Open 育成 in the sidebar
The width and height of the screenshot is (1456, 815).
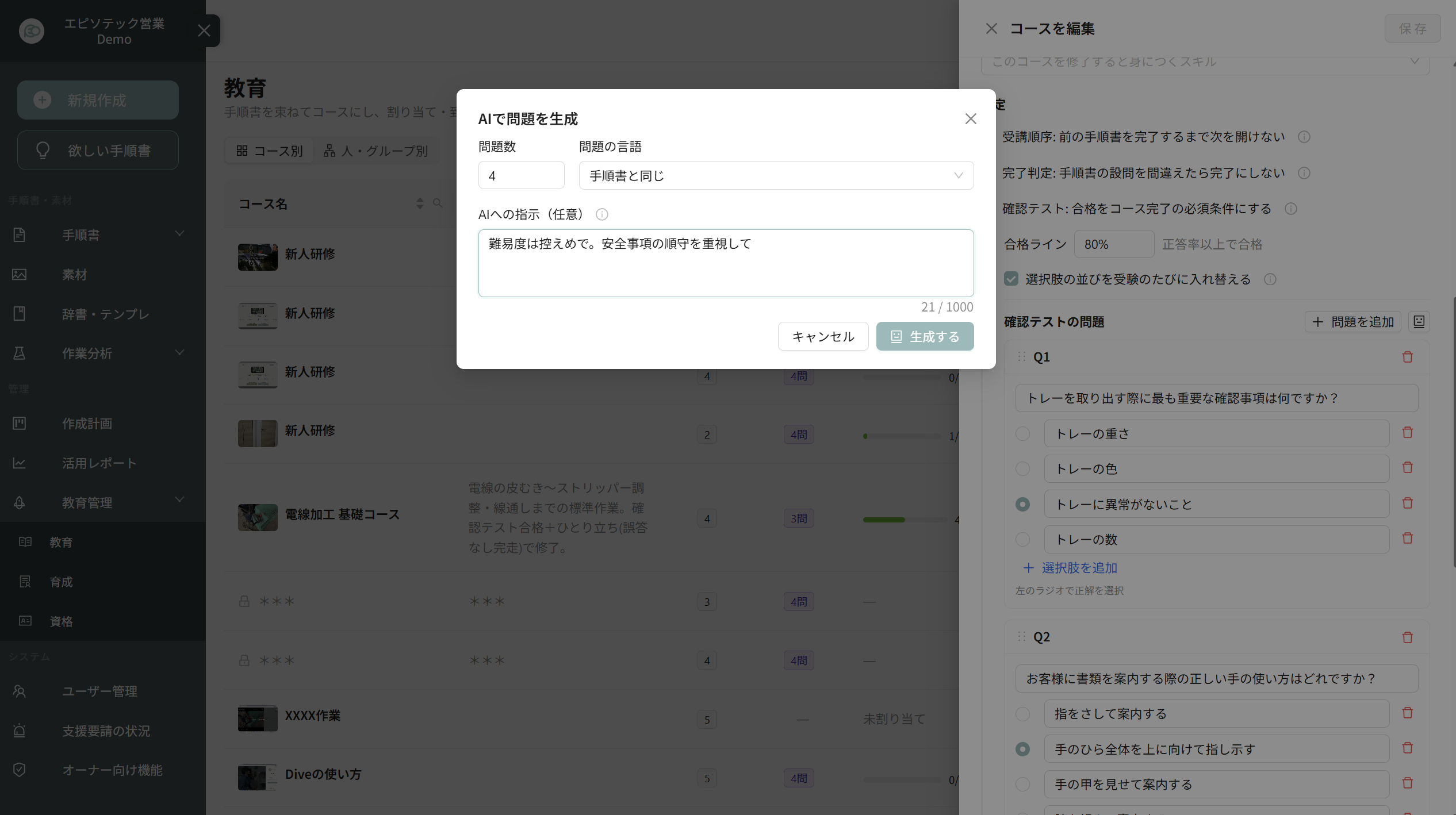point(61,582)
